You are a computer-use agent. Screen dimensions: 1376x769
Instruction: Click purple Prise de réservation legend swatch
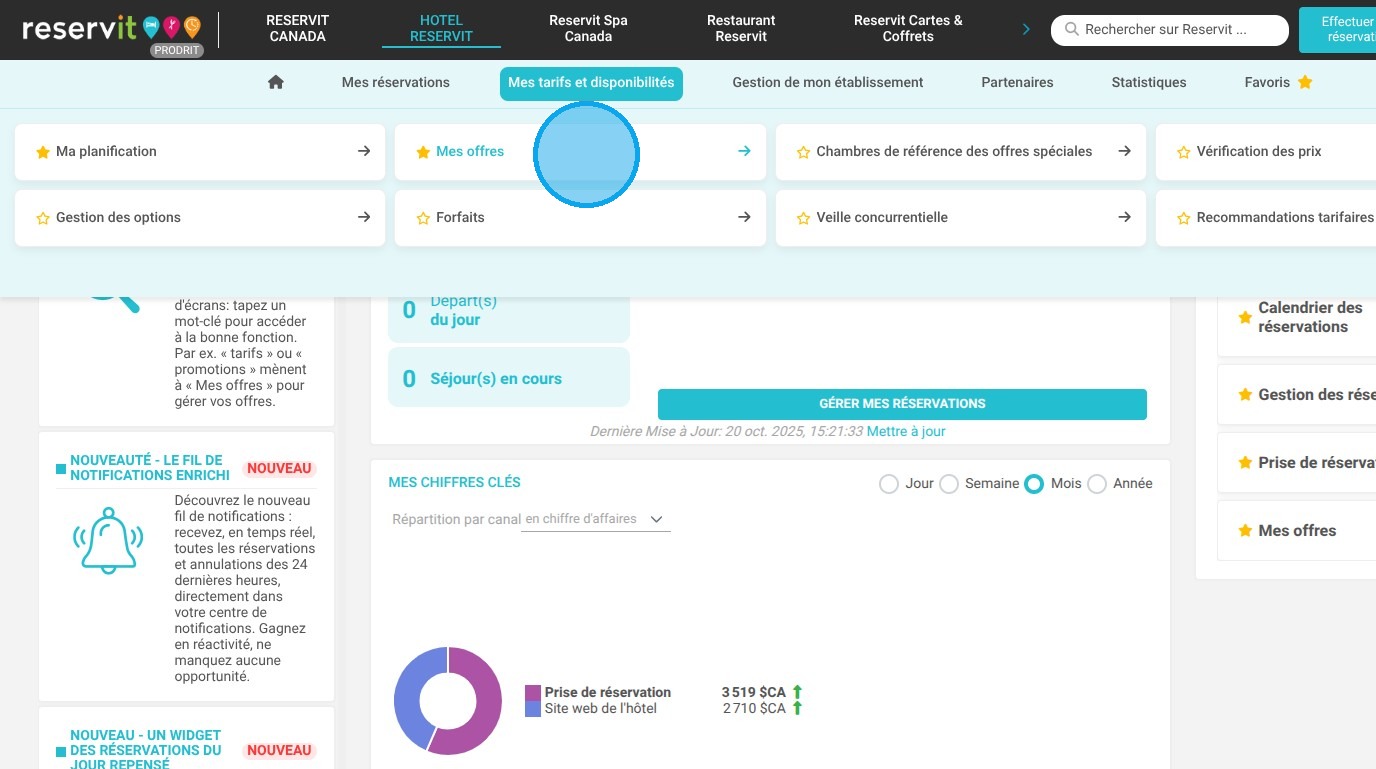(533, 693)
